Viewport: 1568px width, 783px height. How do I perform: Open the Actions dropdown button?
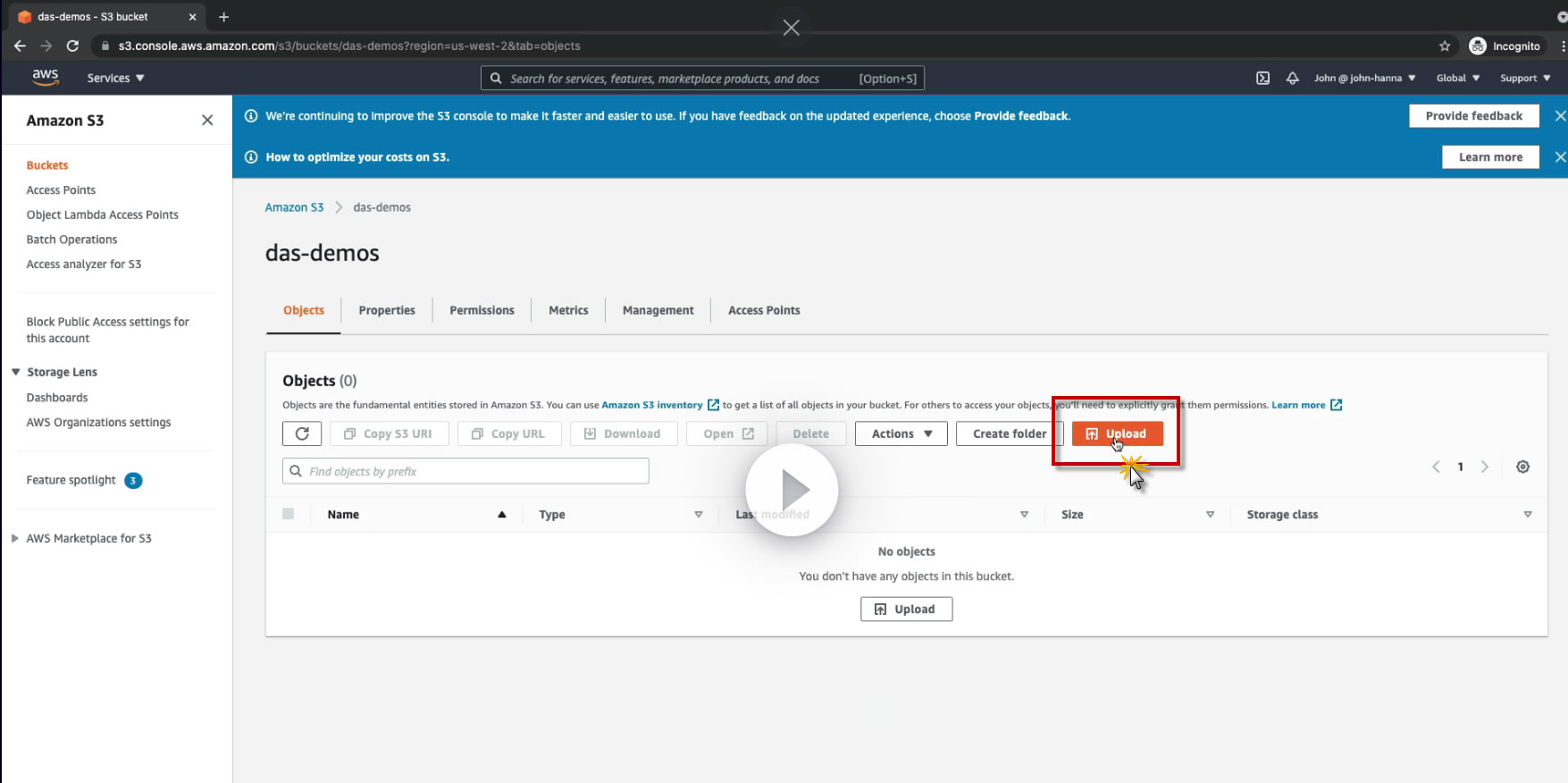pos(901,434)
